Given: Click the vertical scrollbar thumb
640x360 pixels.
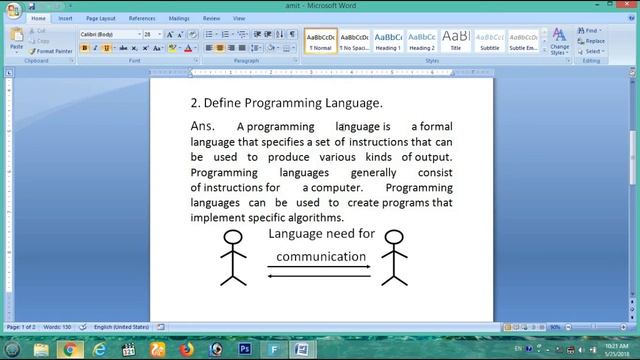Looking at the screenshot, I should click(x=633, y=158).
